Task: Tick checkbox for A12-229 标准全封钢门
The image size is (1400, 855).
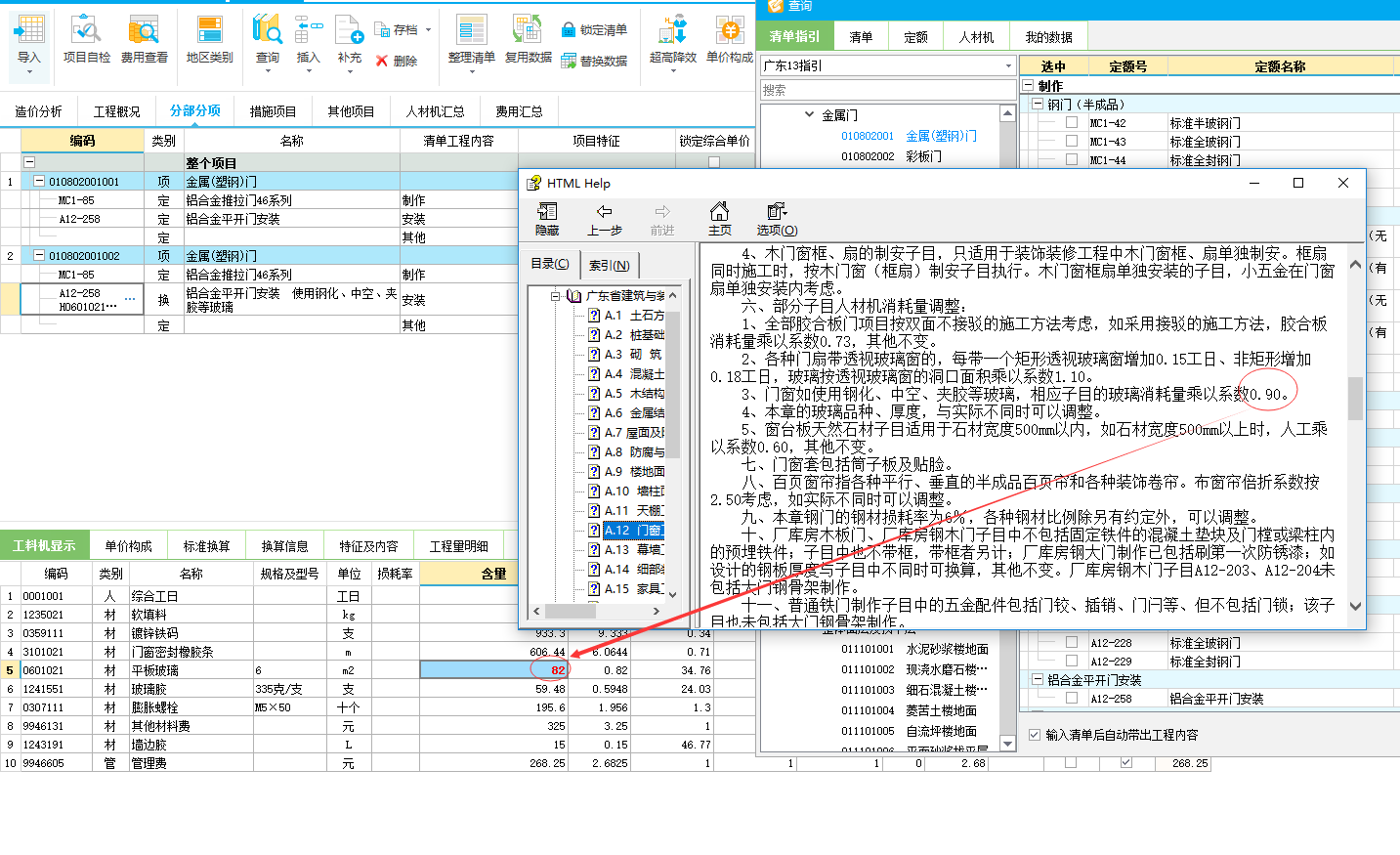Action: 1072,661
